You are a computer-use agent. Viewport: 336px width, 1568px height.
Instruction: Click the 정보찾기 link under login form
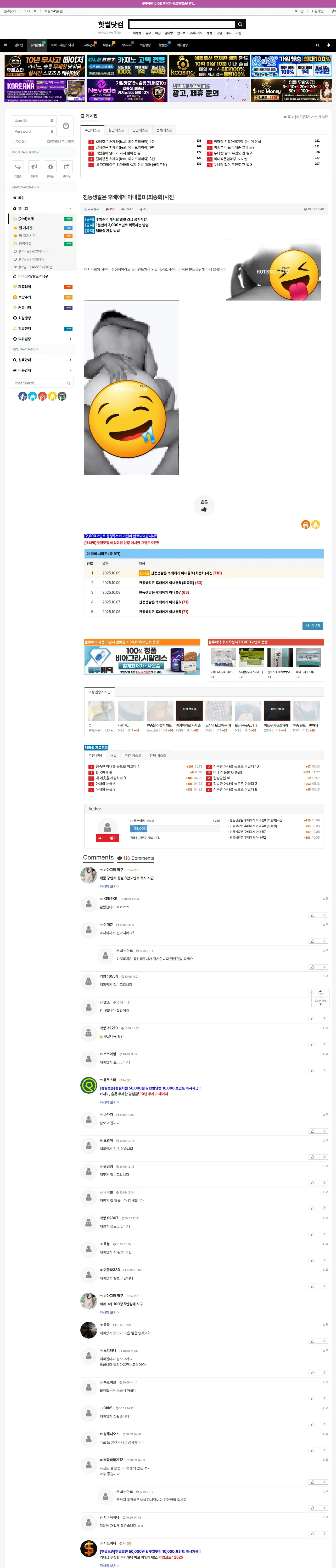(x=68, y=142)
